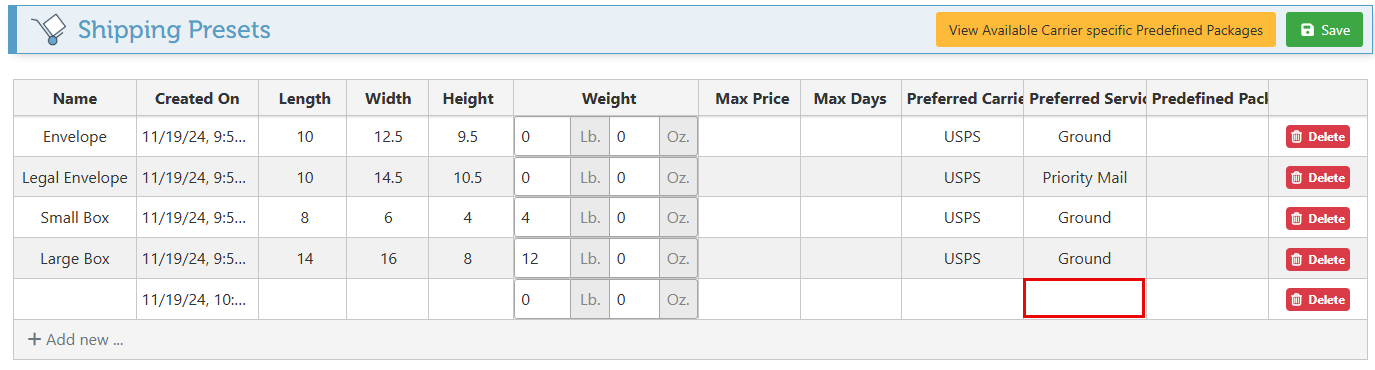Image resolution: width=1375 pixels, height=370 pixels.
Task: Click trash icon in Envelope row
Action: pyautogui.click(x=1297, y=137)
